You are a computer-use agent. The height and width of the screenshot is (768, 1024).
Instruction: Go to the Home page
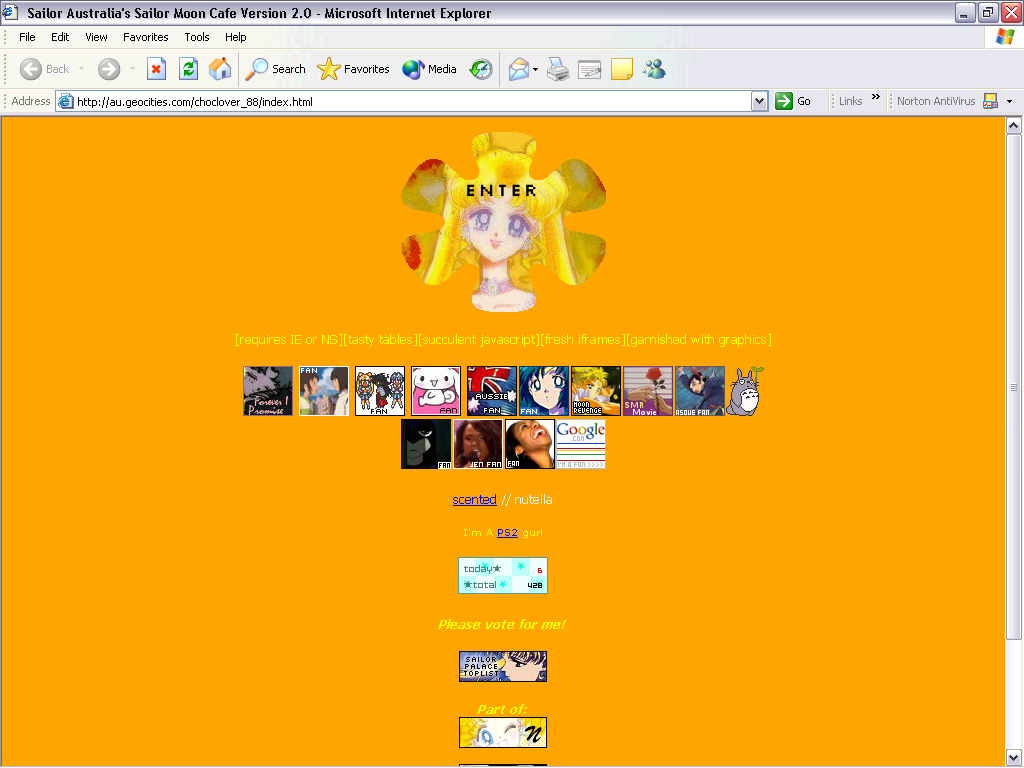click(x=220, y=69)
